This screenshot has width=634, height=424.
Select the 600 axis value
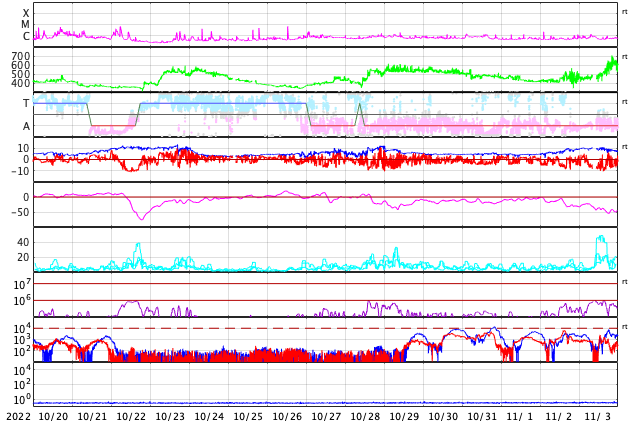21,65
